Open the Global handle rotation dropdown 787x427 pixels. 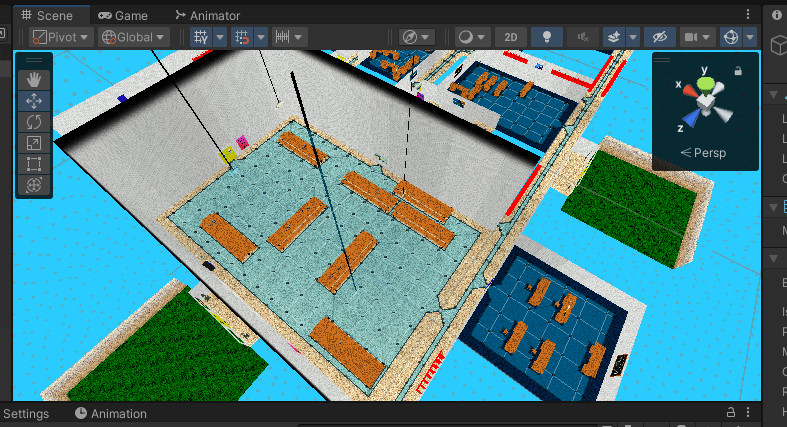coord(132,37)
